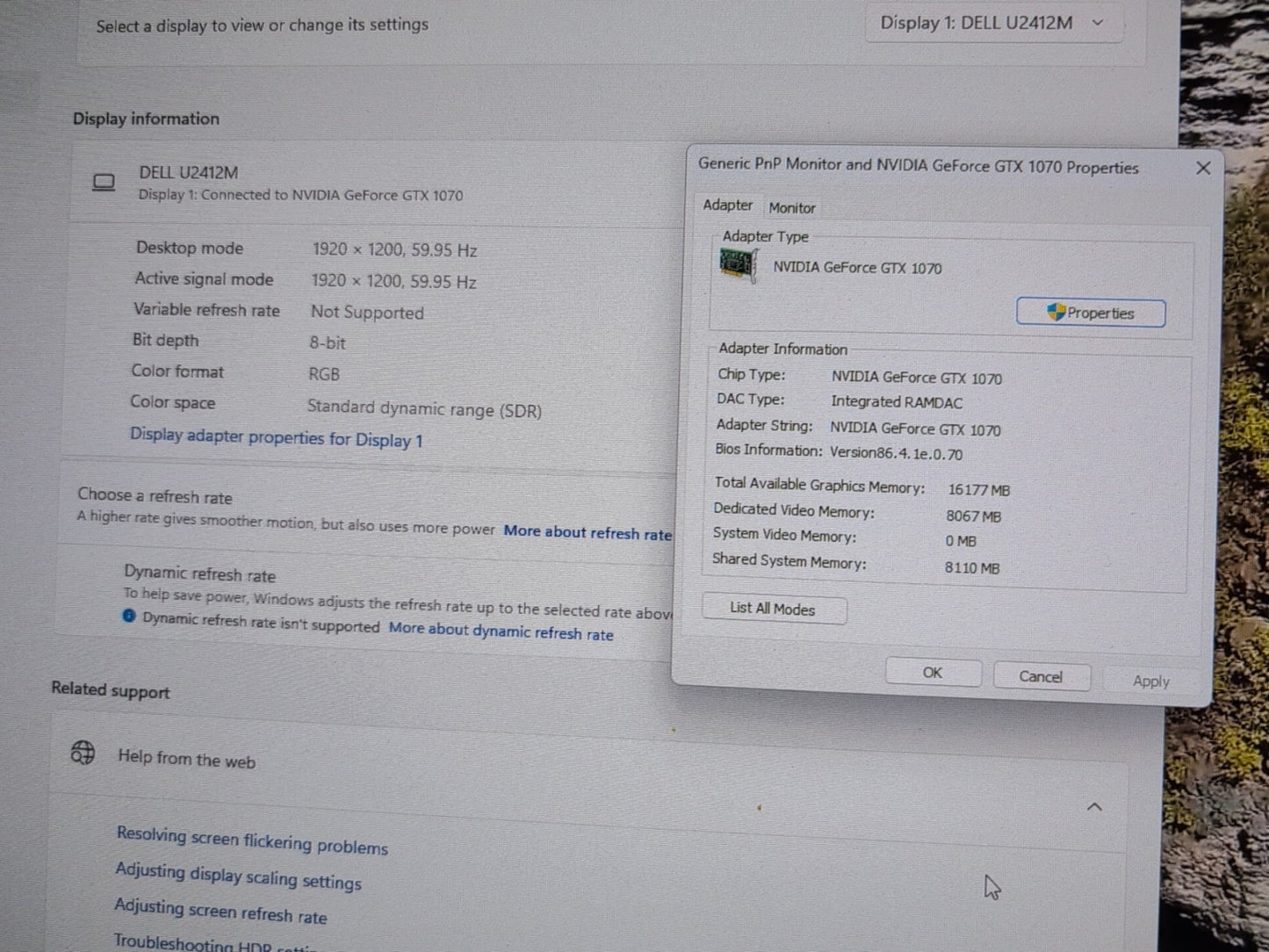Collapse the Help from the web section
The image size is (1269, 952).
coord(1094,806)
